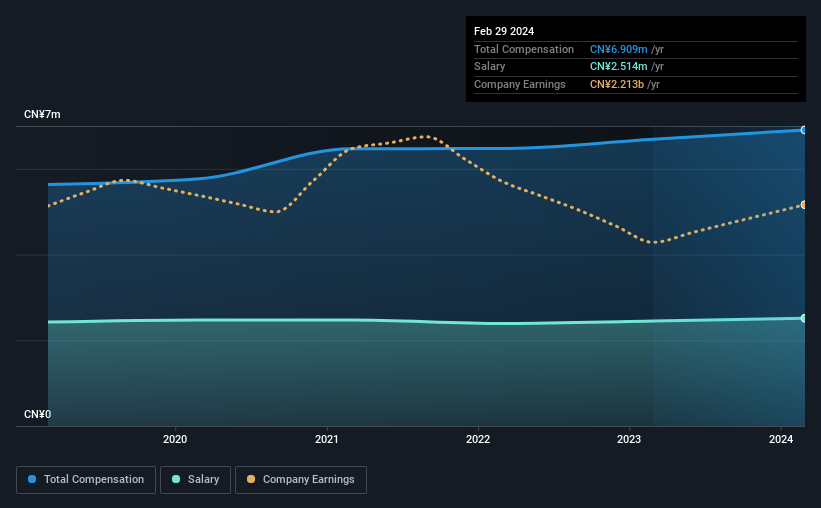Click the Salary tooltip row label

pyautogui.click(x=490, y=67)
